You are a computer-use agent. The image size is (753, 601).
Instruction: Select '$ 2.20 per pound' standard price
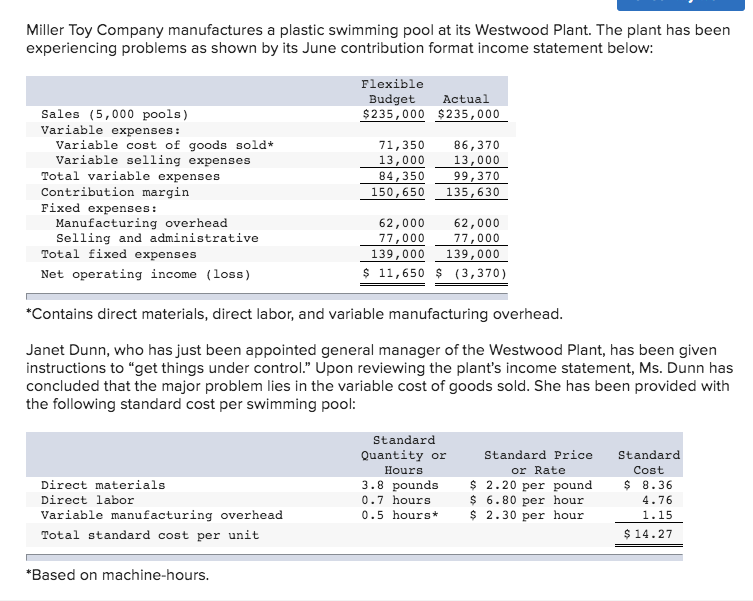pyautogui.click(x=531, y=485)
